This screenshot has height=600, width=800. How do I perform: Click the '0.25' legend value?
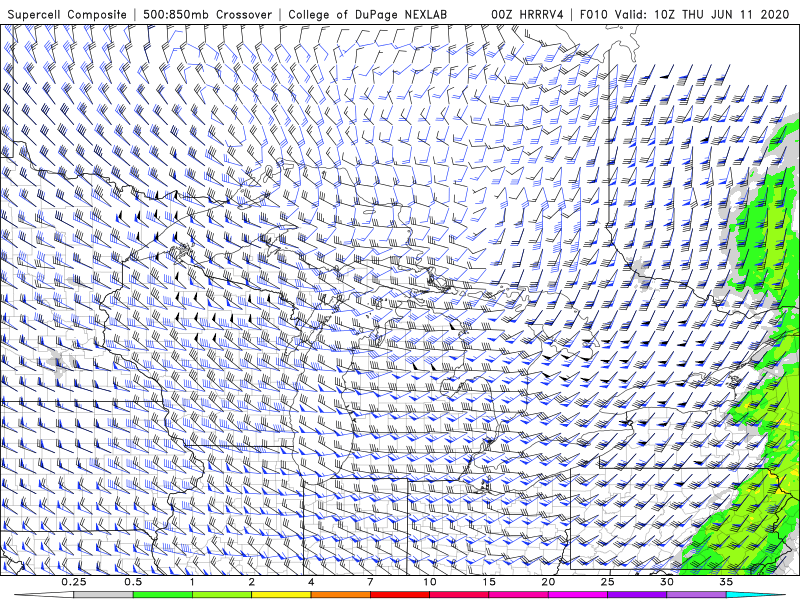click(x=73, y=582)
